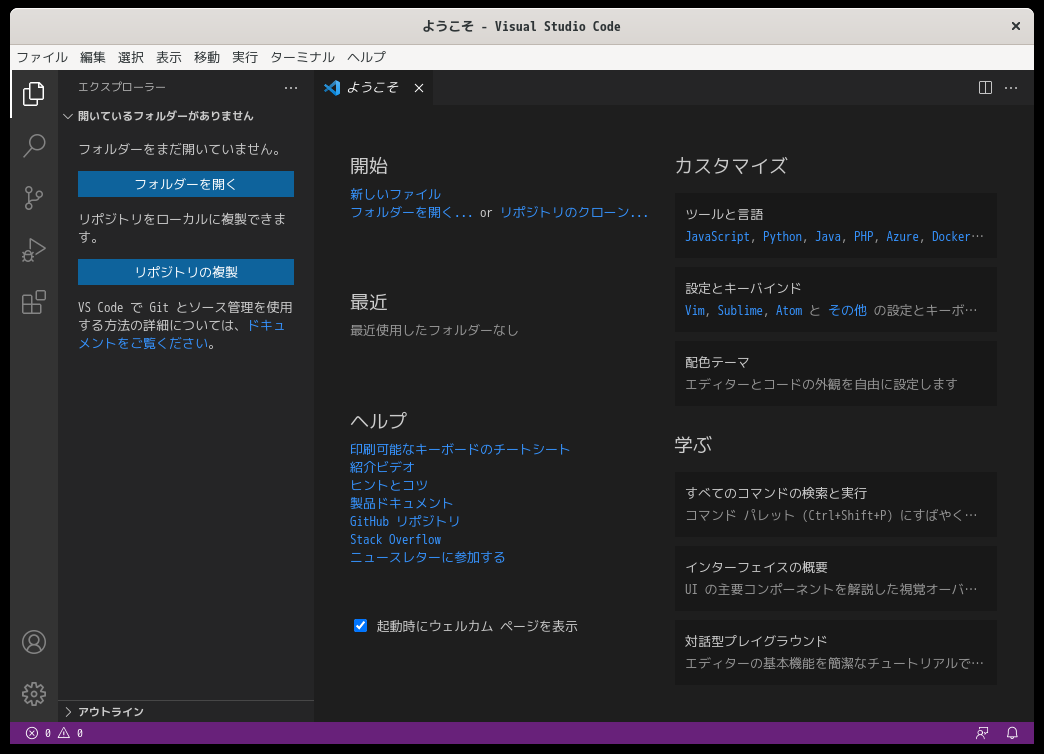Click the フォルダーを開く button in sidebar

point(186,184)
